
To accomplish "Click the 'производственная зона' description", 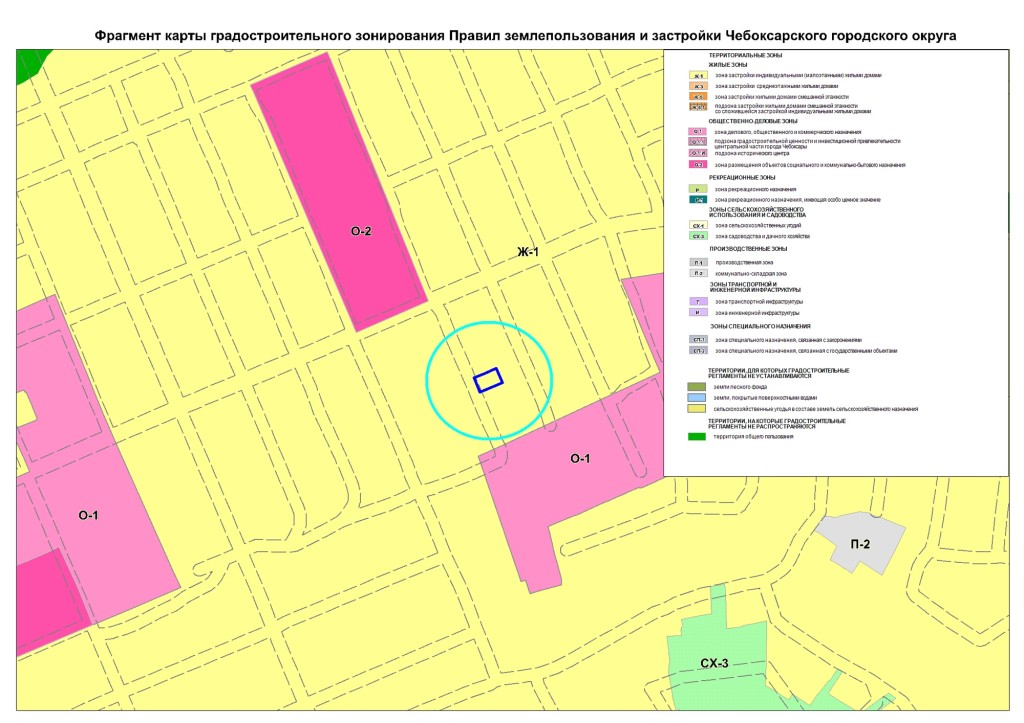I will pos(744,263).
